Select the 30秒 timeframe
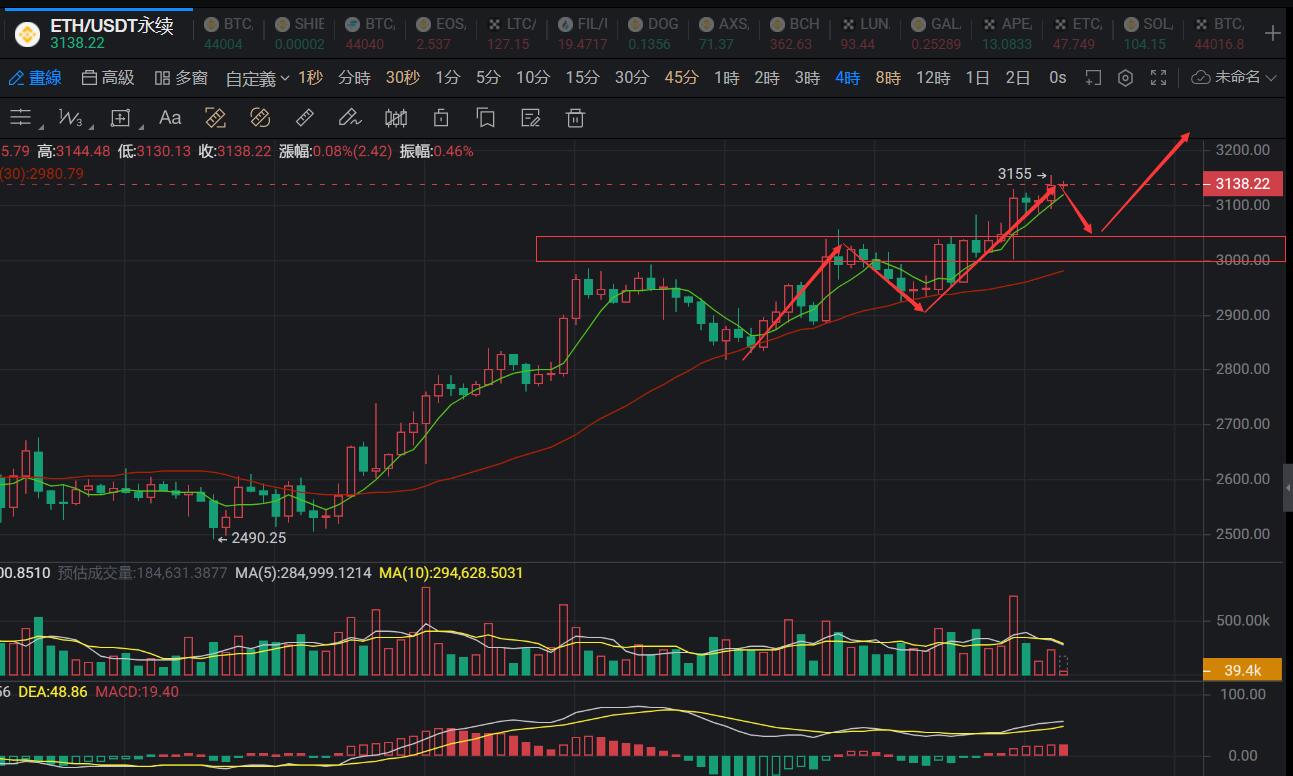Screen dimensions: 1293x776 click(x=402, y=78)
